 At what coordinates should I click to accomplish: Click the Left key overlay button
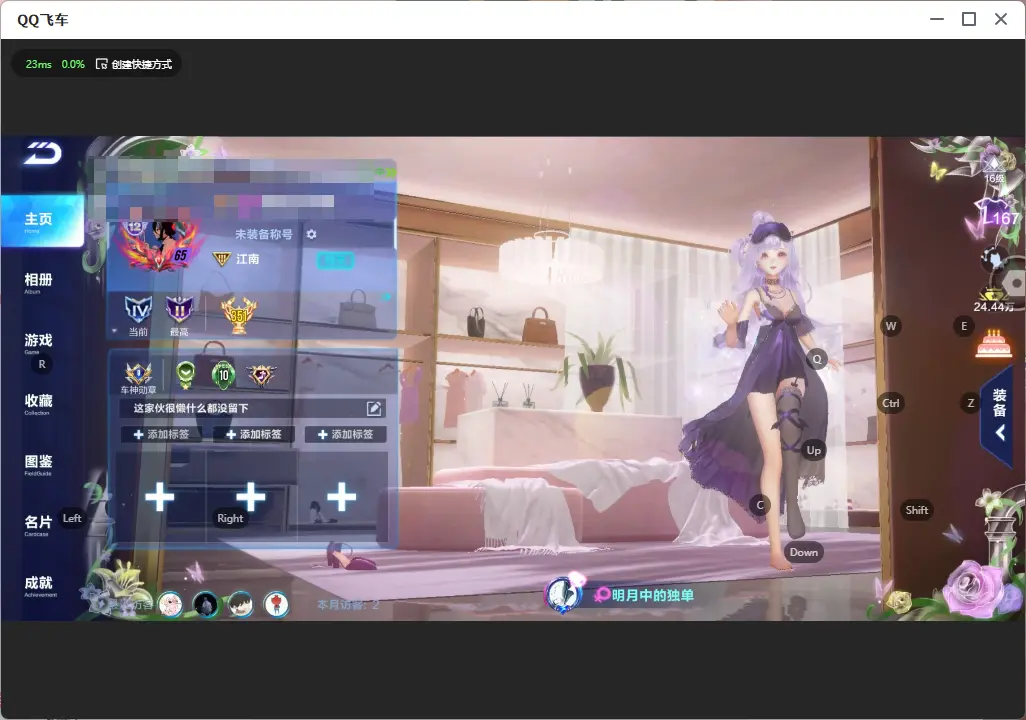pos(72,518)
